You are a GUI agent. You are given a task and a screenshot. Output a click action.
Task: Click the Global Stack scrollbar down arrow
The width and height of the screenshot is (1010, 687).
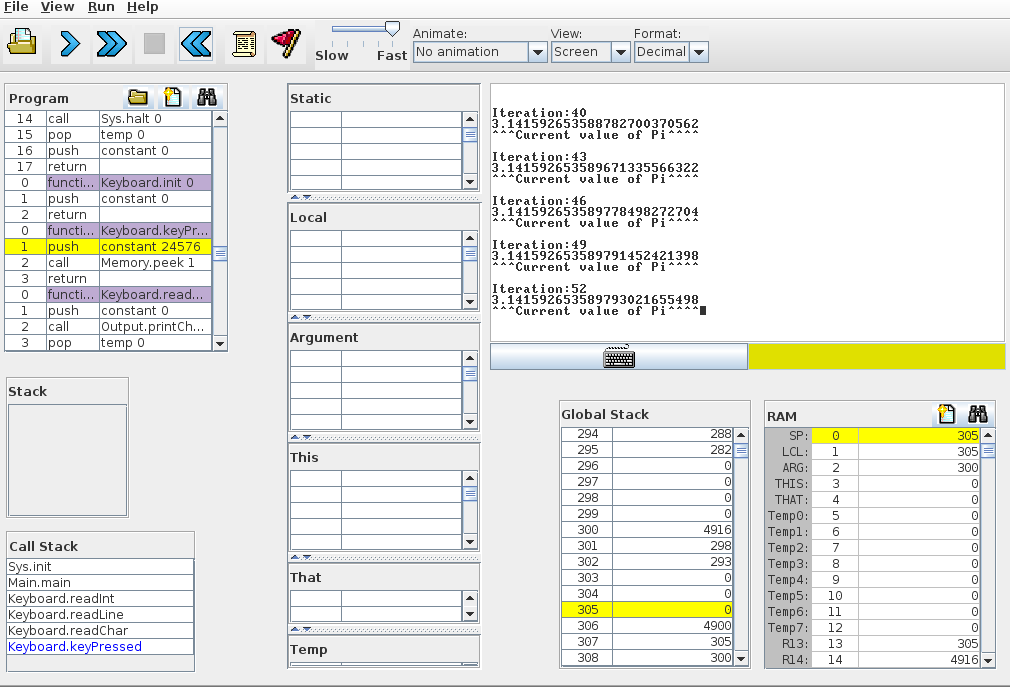pyautogui.click(x=741, y=659)
